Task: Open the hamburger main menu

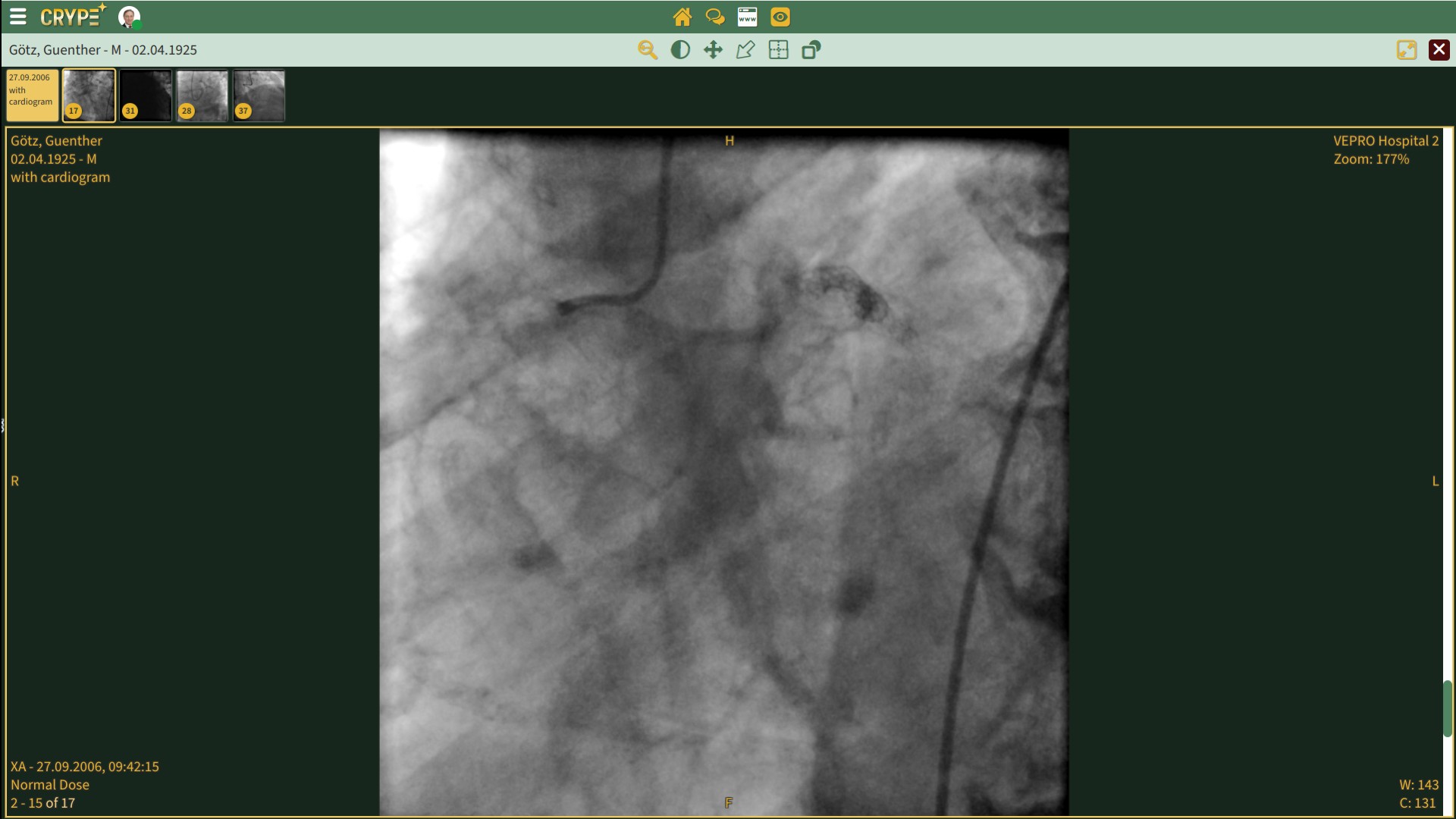Action: click(17, 17)
